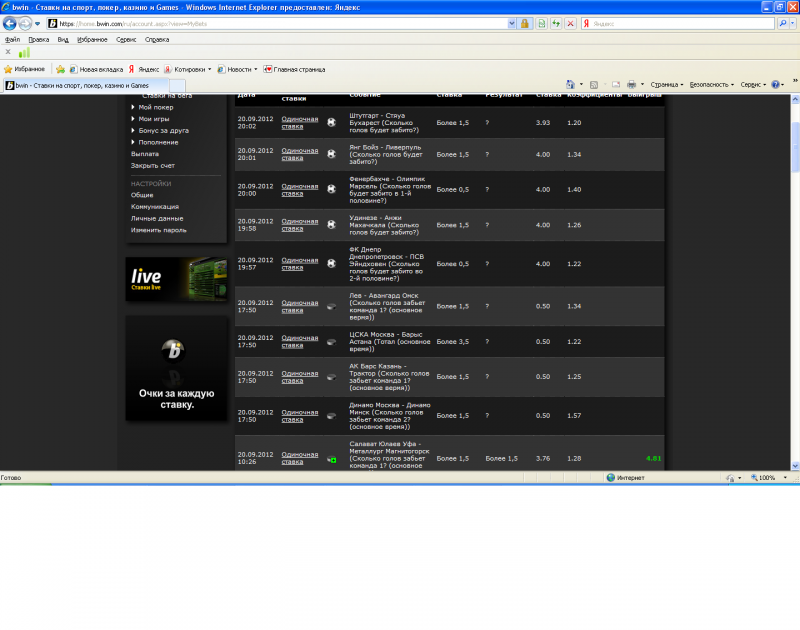
Task: Click the blue Help question mark icon
Action: (x=776, y=85)
